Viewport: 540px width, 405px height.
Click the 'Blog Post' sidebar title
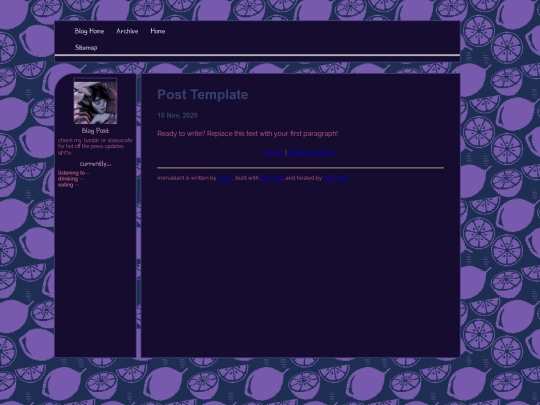pyautogui.click(x=95, y=131)
